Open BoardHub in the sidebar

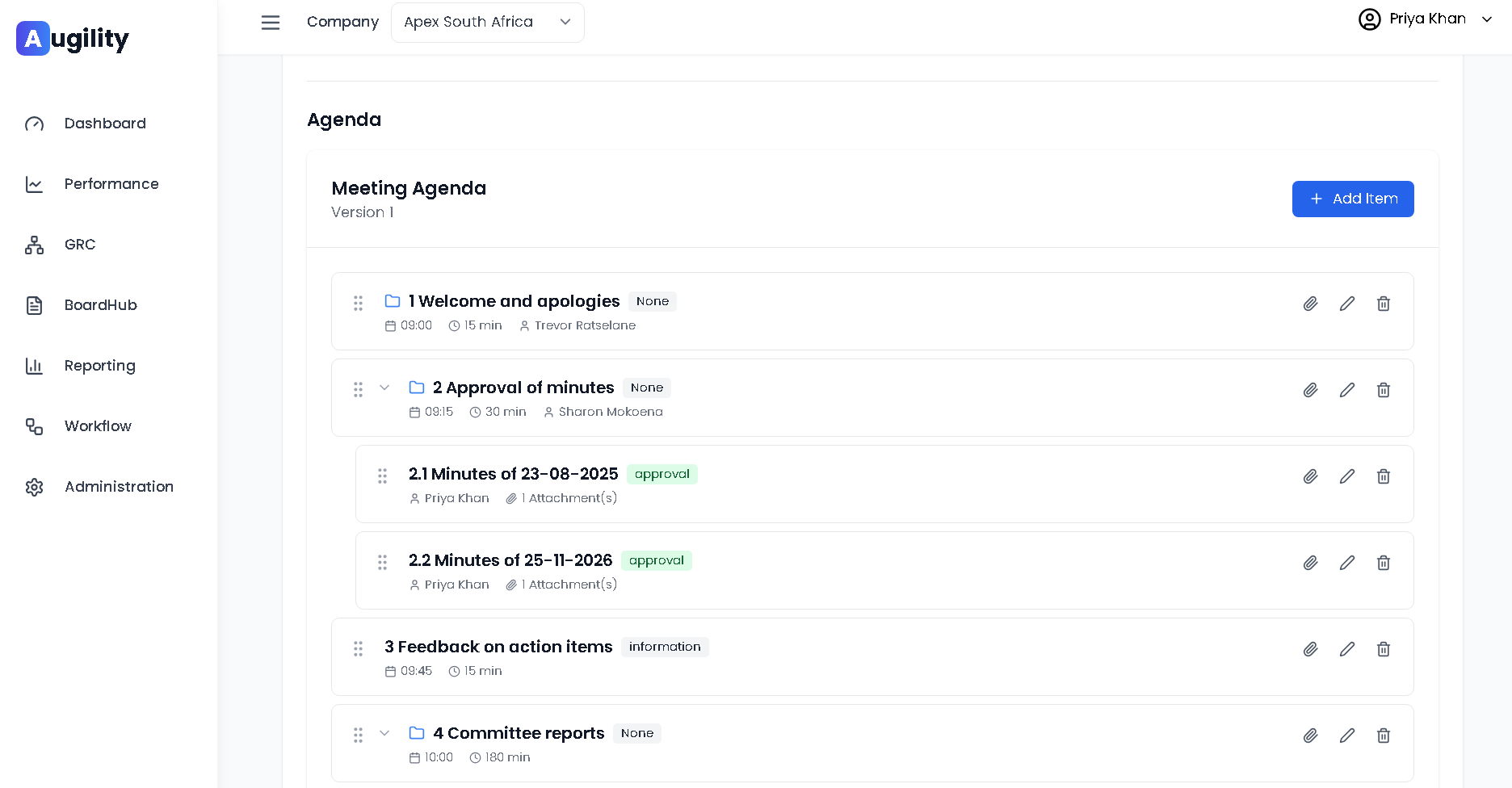(x=101, y=305)
